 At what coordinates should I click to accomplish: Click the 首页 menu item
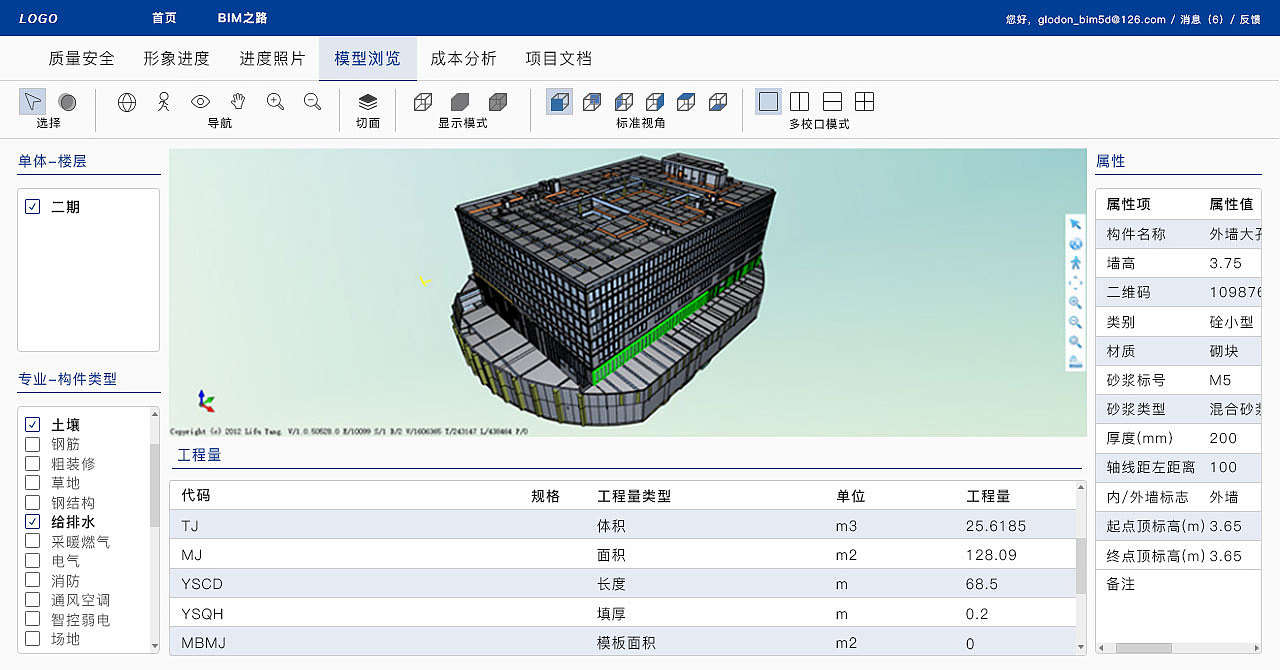[x=163, y=17]
